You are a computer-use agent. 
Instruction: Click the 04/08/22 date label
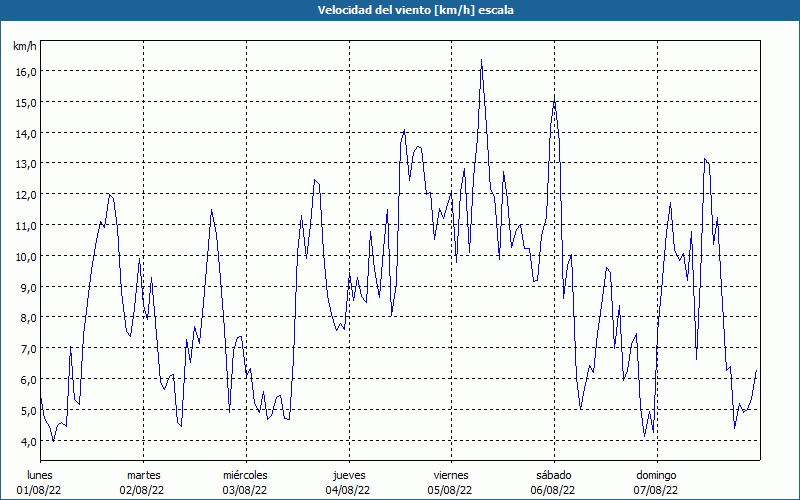click(x=348, y=490)
